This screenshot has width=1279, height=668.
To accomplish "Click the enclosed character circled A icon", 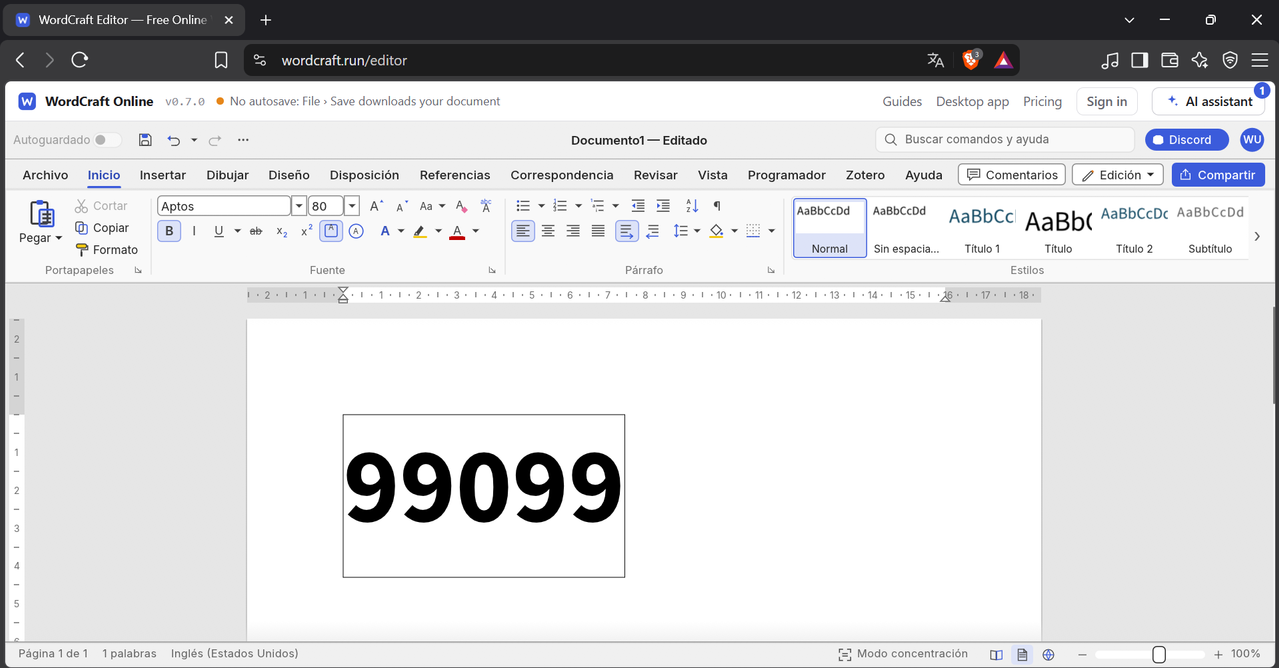I will click(356, 231).
